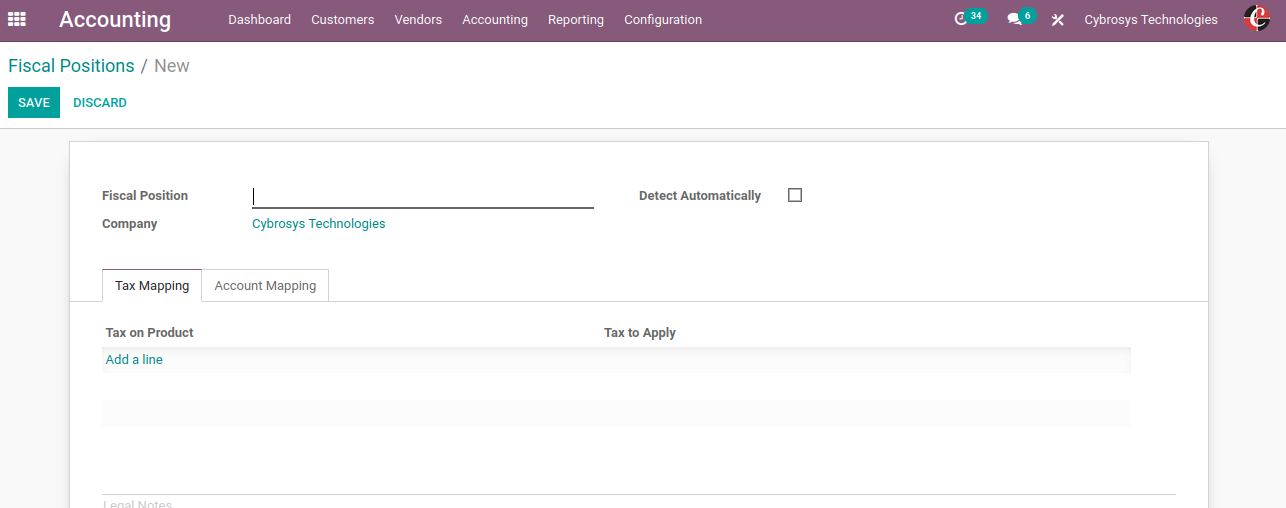Click the Fiscal Position field label

point(145,196)
